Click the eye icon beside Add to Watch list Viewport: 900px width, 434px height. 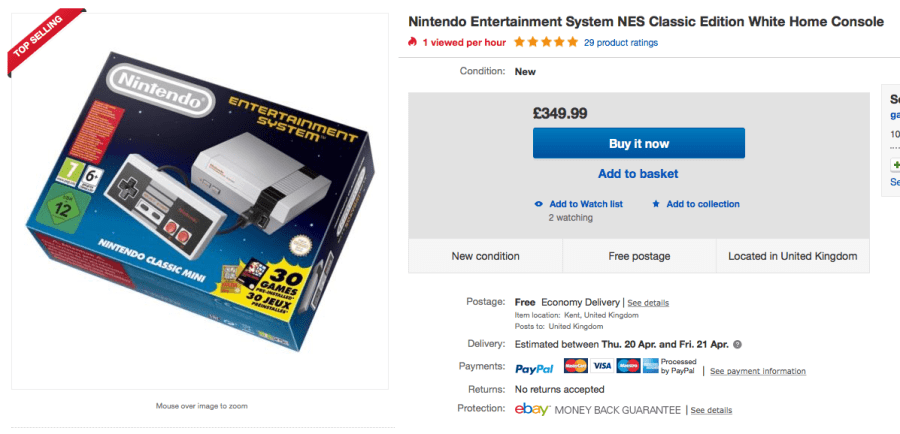click(x=540, y=204)
